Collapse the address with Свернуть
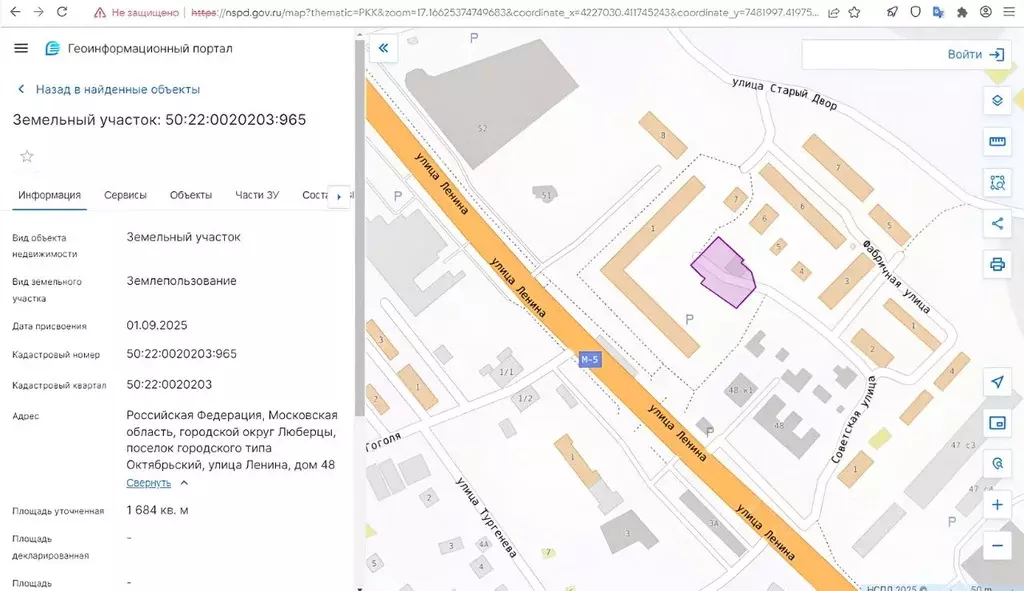 pyautogui.click(x=148, y=483)
